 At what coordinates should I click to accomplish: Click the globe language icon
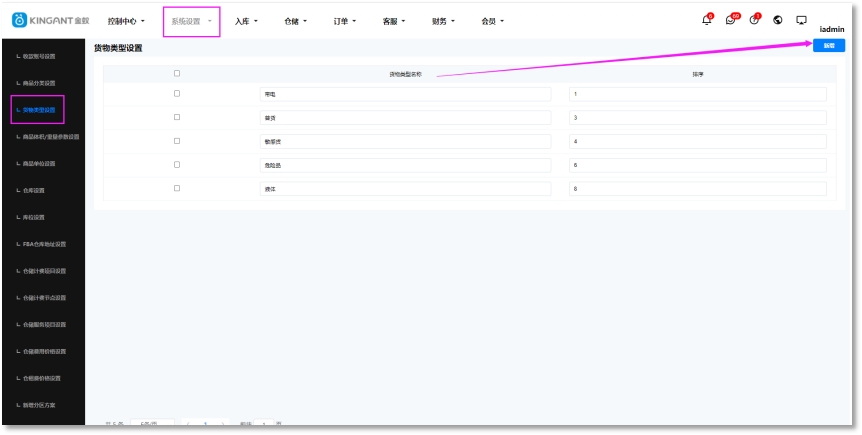point(778,21)
